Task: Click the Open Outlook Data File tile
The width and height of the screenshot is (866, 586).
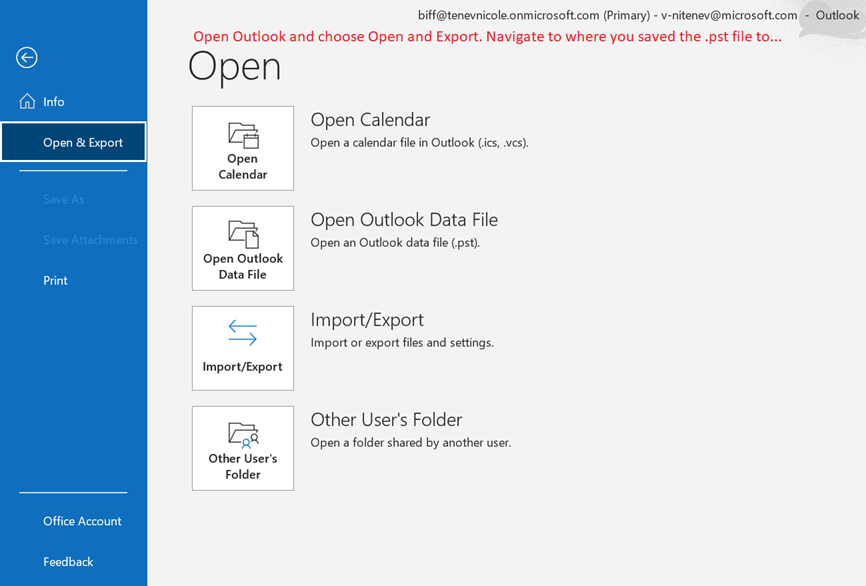Action: coord(243,249)
